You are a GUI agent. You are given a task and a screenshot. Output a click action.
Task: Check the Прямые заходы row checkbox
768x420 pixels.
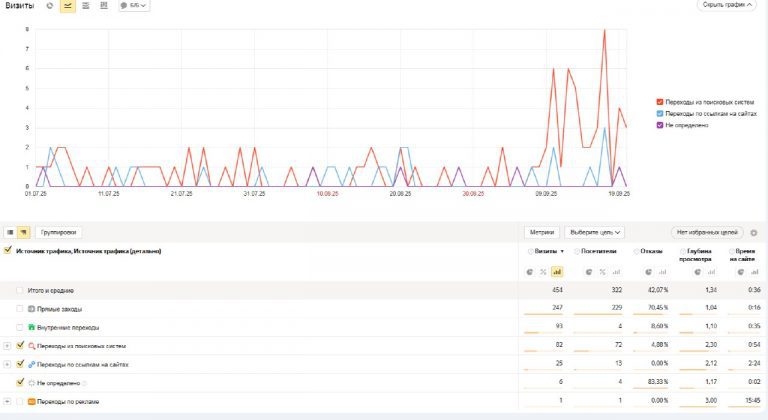click(x=20, y=309)
